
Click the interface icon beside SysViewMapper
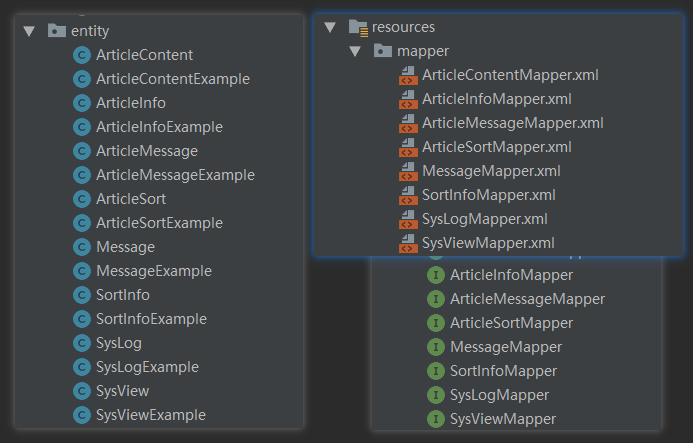(x=435, y=419)
